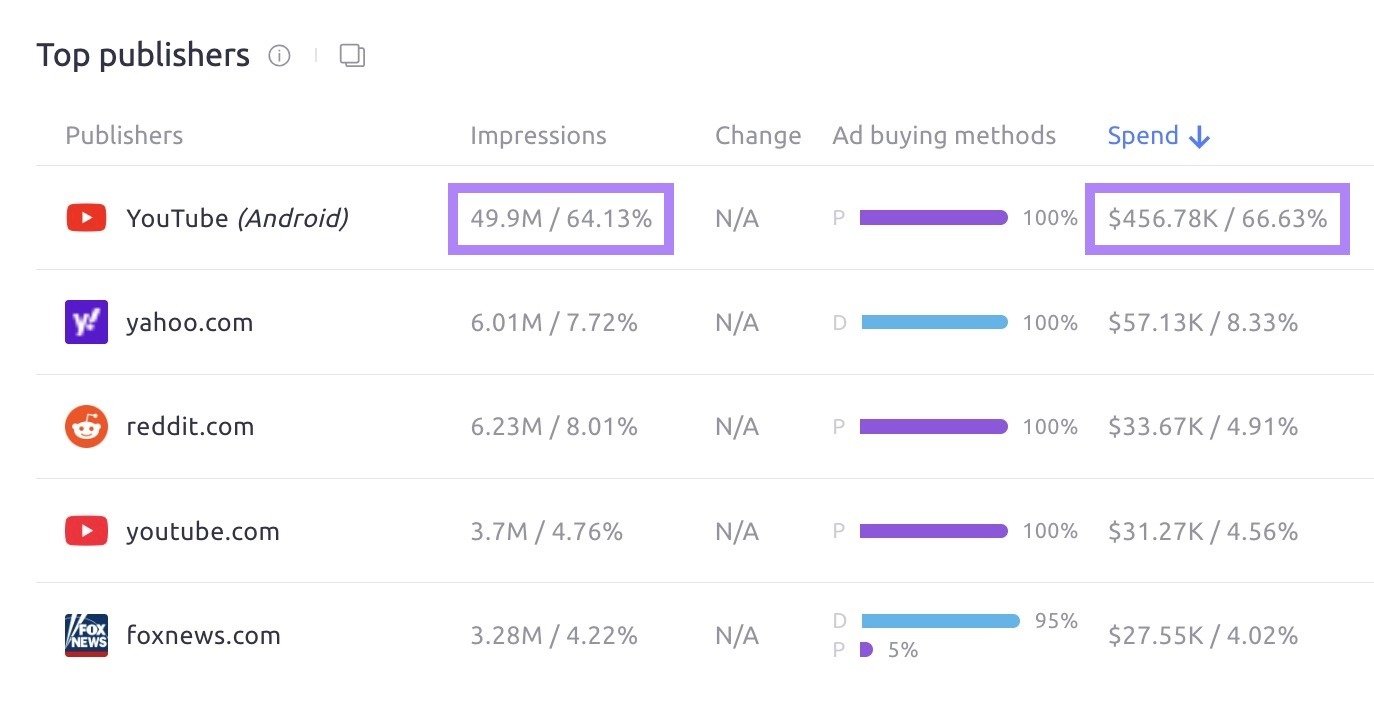This screenshot has height=710, width=1374.
Task: Select the Fox News logo icon
Action: [x=86, y=635]
